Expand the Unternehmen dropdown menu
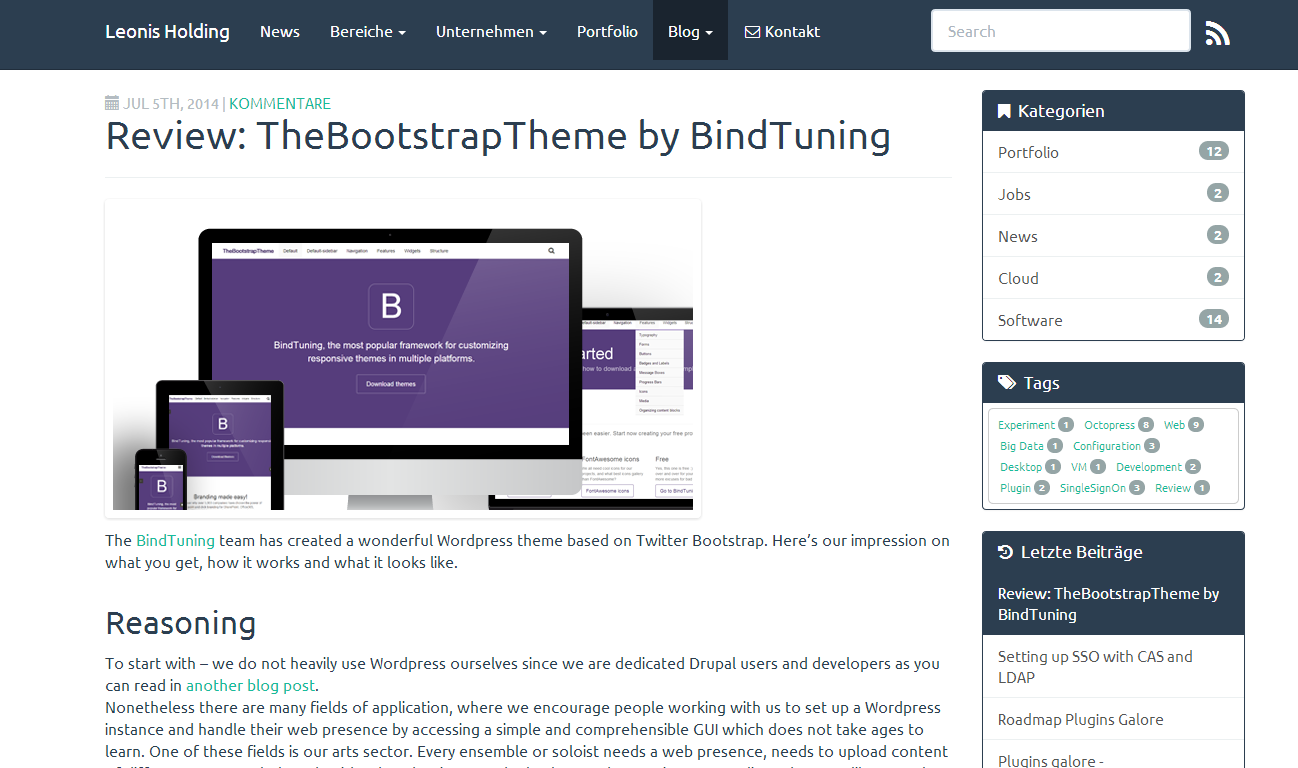The height and width of the screenshot is (768, 1298). pos(491,32)
